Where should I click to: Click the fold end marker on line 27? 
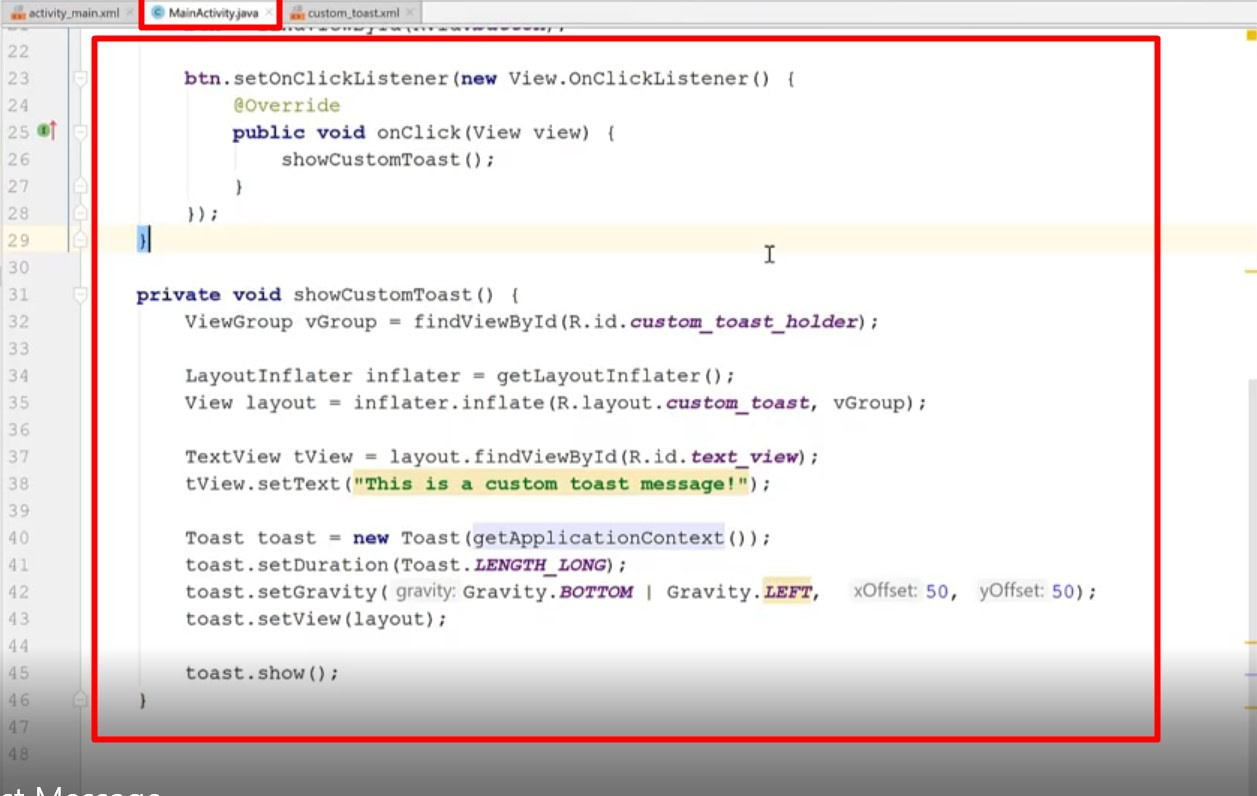click(80, 186)
